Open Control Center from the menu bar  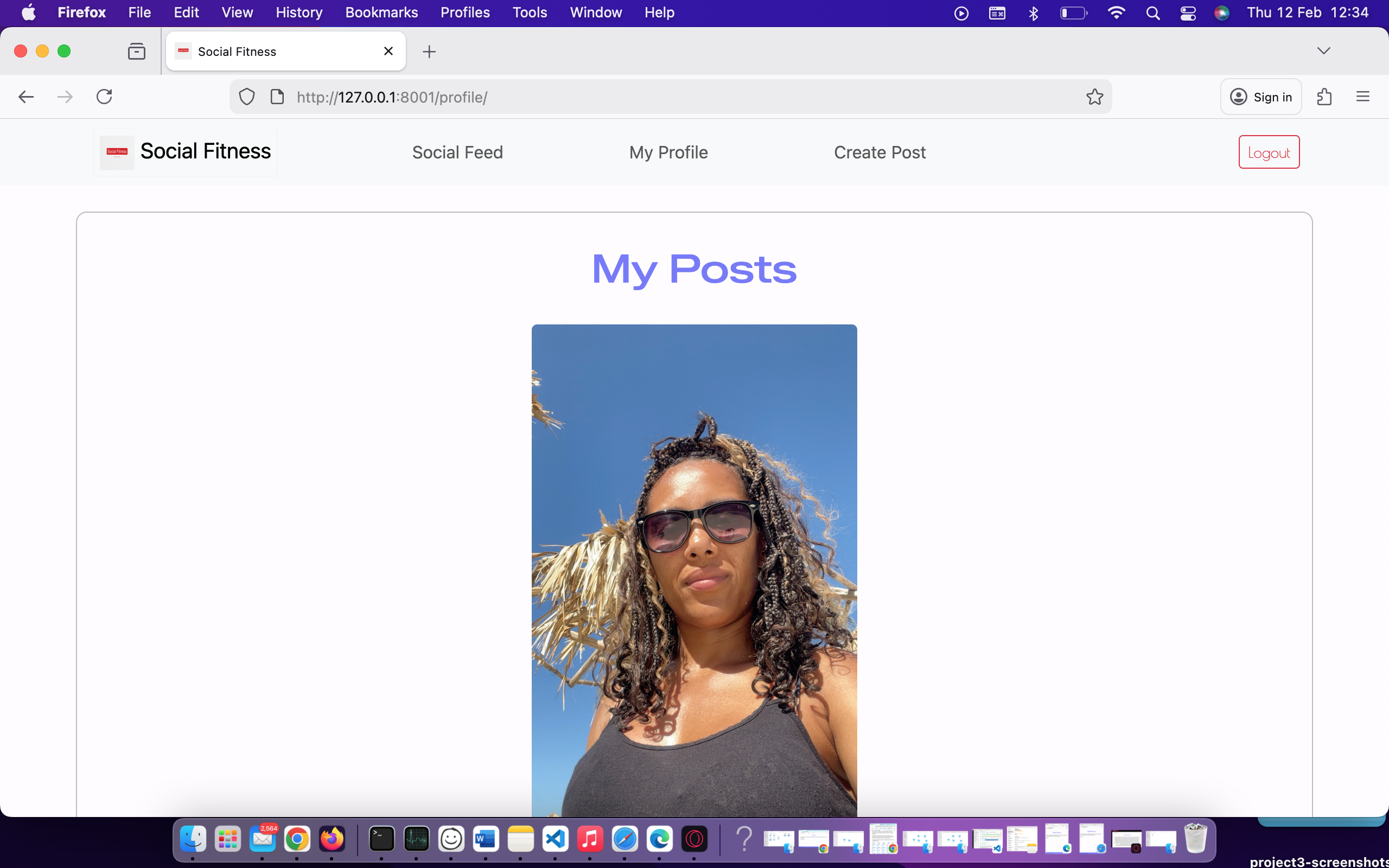[1188, 12]
